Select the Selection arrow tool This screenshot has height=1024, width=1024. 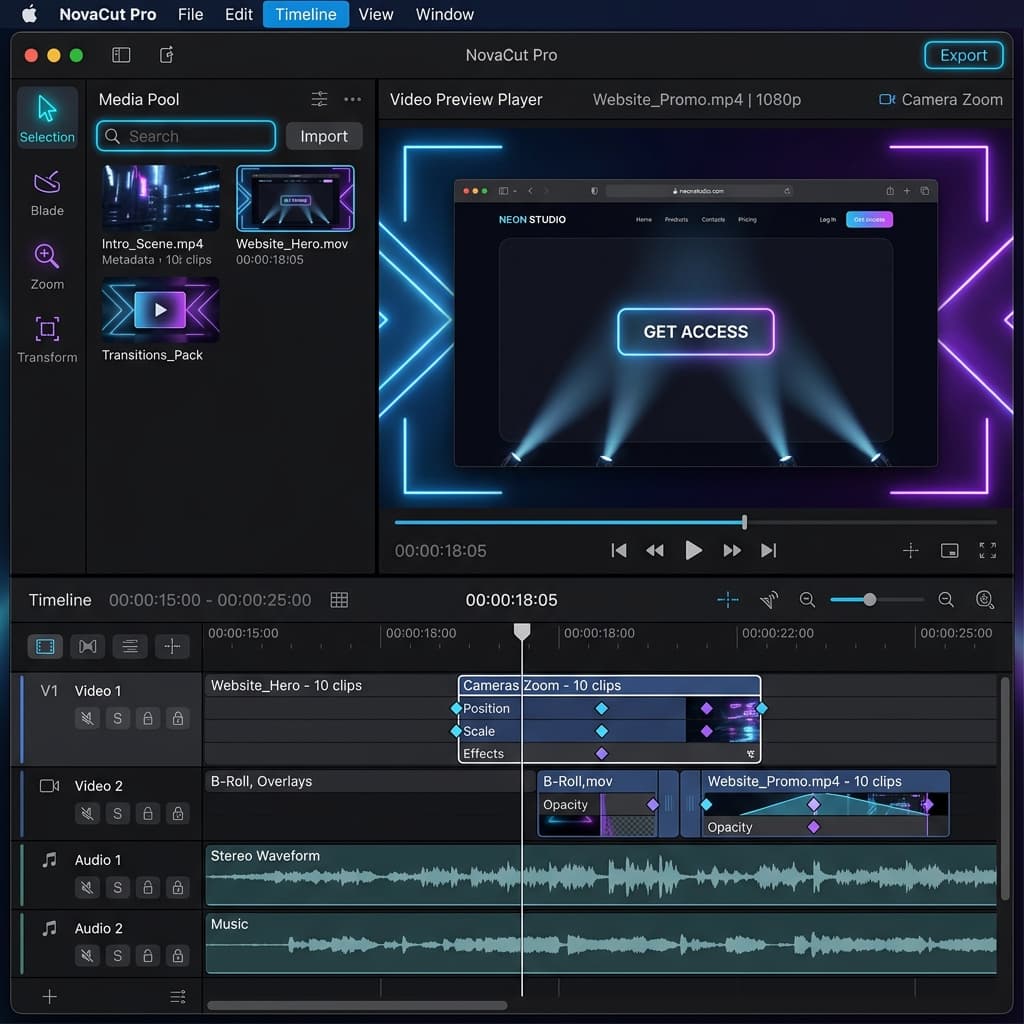[x=47, y=118]
